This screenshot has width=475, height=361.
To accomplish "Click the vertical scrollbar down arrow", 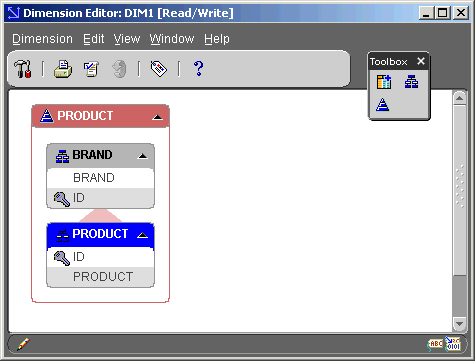I will 460,323.
